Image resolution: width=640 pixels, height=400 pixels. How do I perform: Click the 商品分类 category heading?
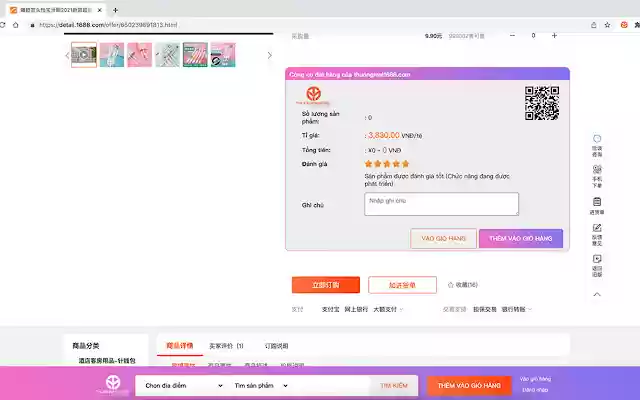pyautogui.click(x=86, y=346)
